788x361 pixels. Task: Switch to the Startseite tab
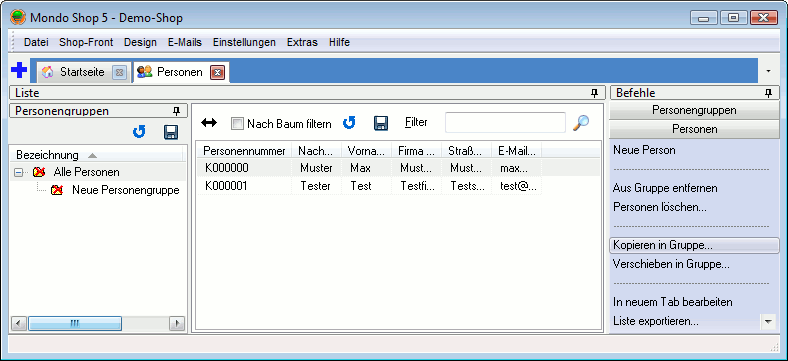click(84, 72)
